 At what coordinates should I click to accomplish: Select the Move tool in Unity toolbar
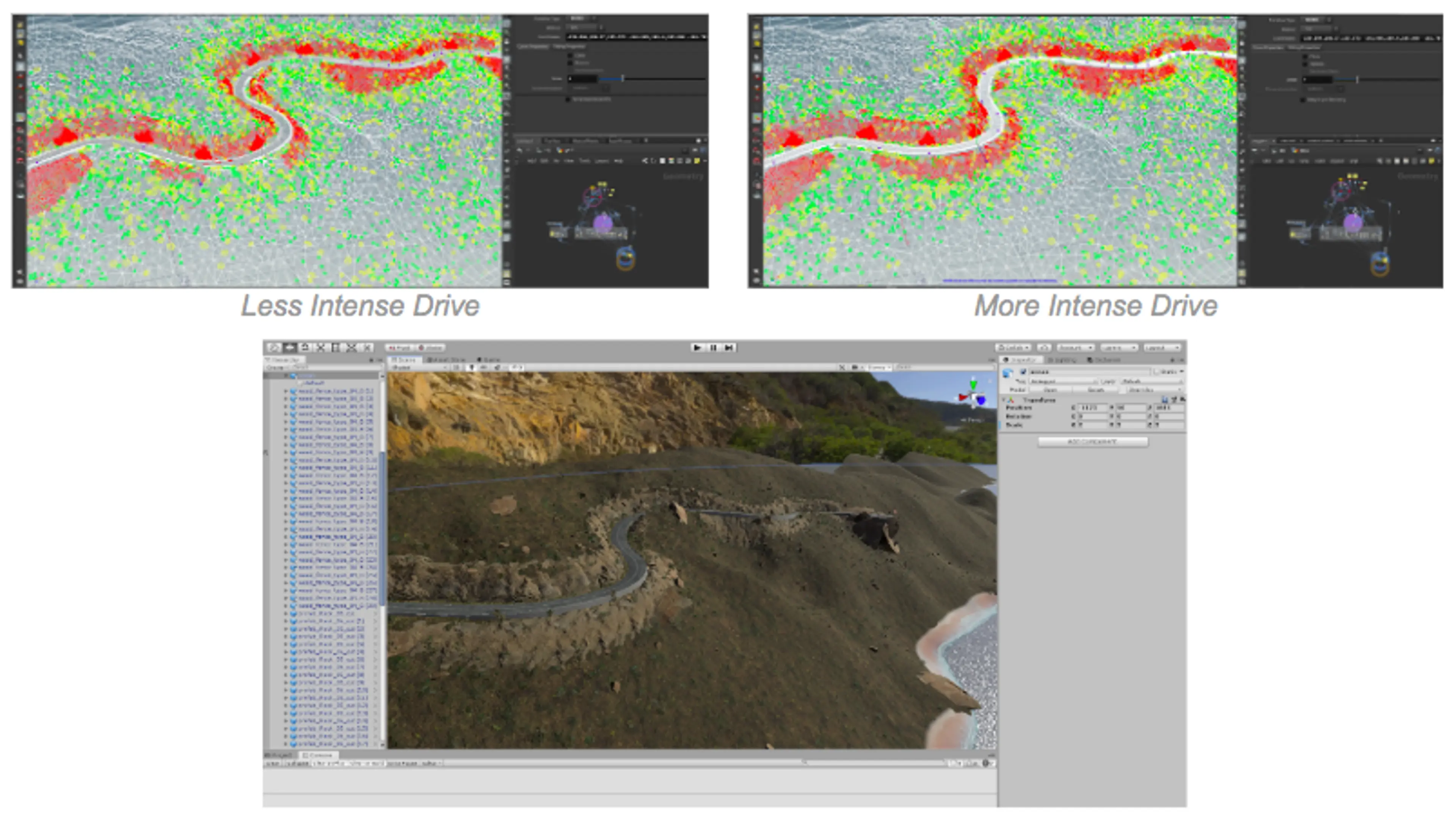[x=290, y=347]
